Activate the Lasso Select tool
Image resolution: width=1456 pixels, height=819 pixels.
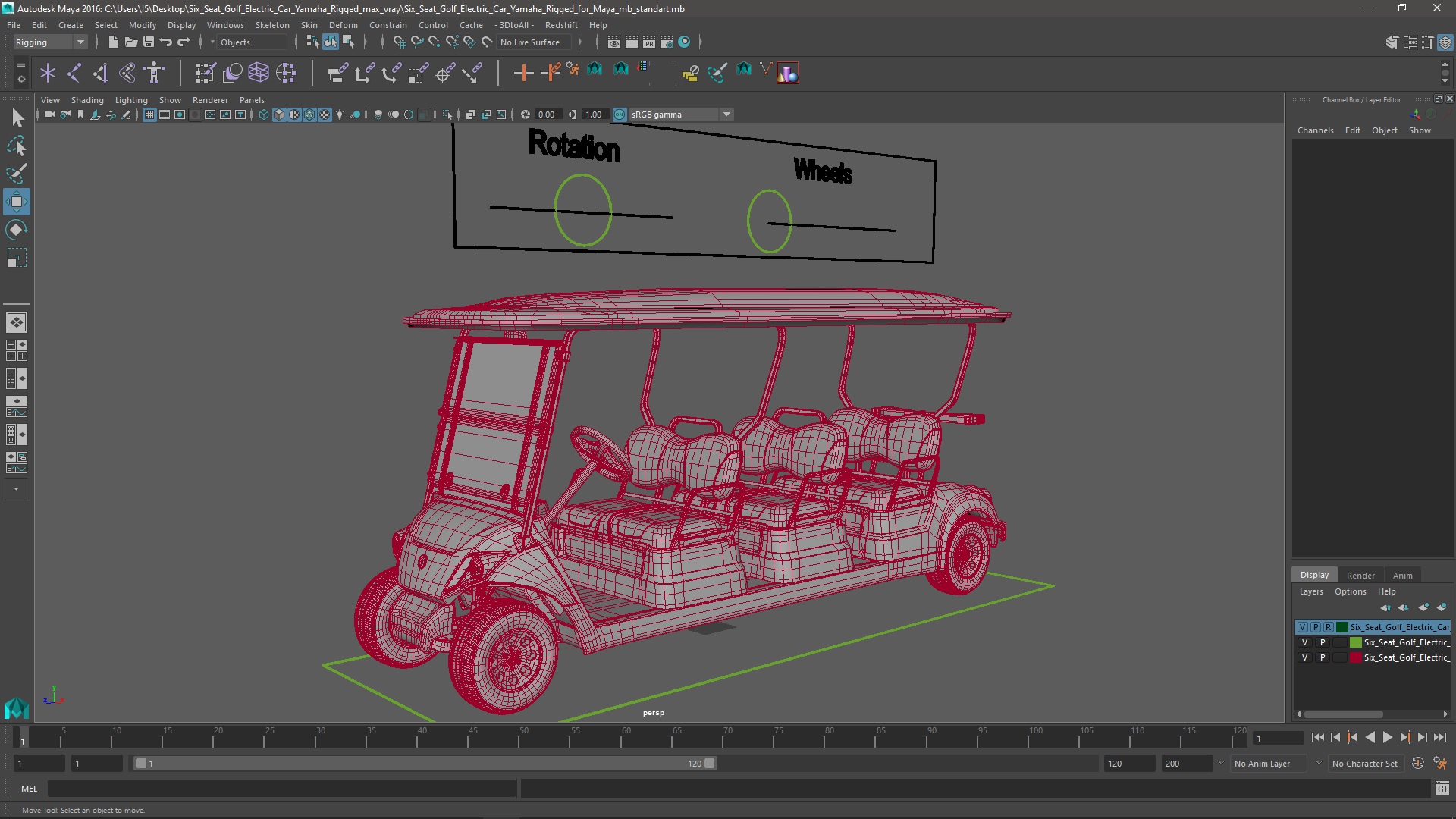pyautogui.click(x=16, y=146)
